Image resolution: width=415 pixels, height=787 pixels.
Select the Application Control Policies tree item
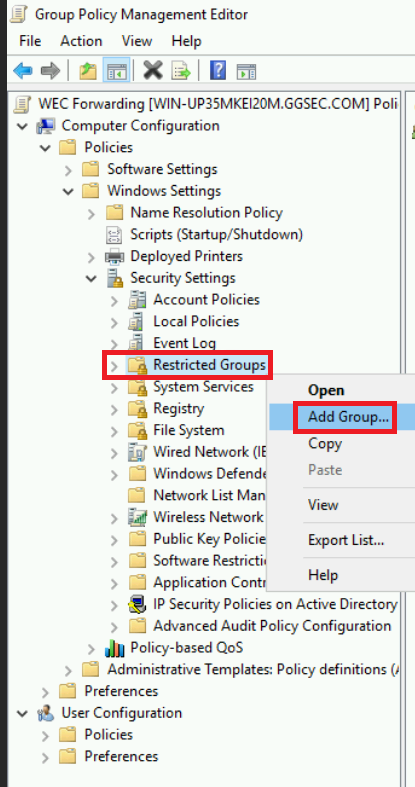210,583
